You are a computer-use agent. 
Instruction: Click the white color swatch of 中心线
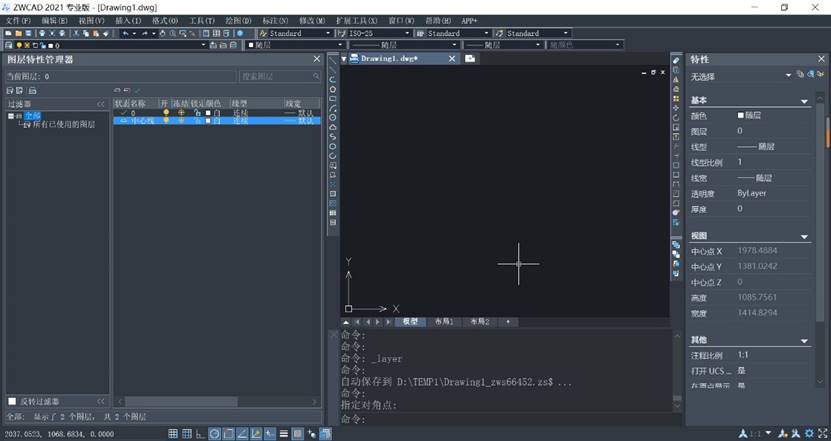(208, 120)
